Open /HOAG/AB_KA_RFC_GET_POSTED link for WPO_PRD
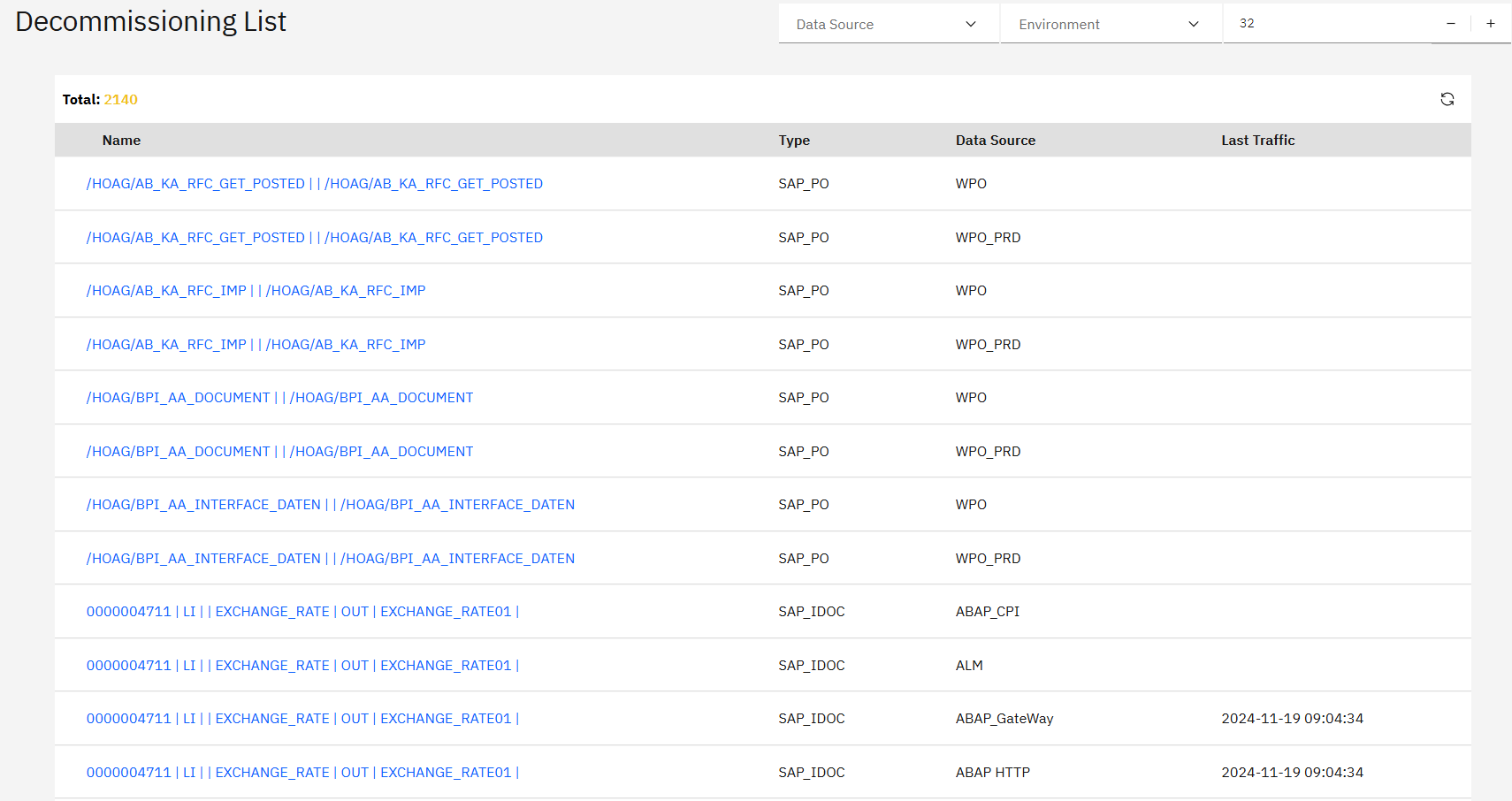The width and height of the screenshot is (1512, 801). (314, 238)
